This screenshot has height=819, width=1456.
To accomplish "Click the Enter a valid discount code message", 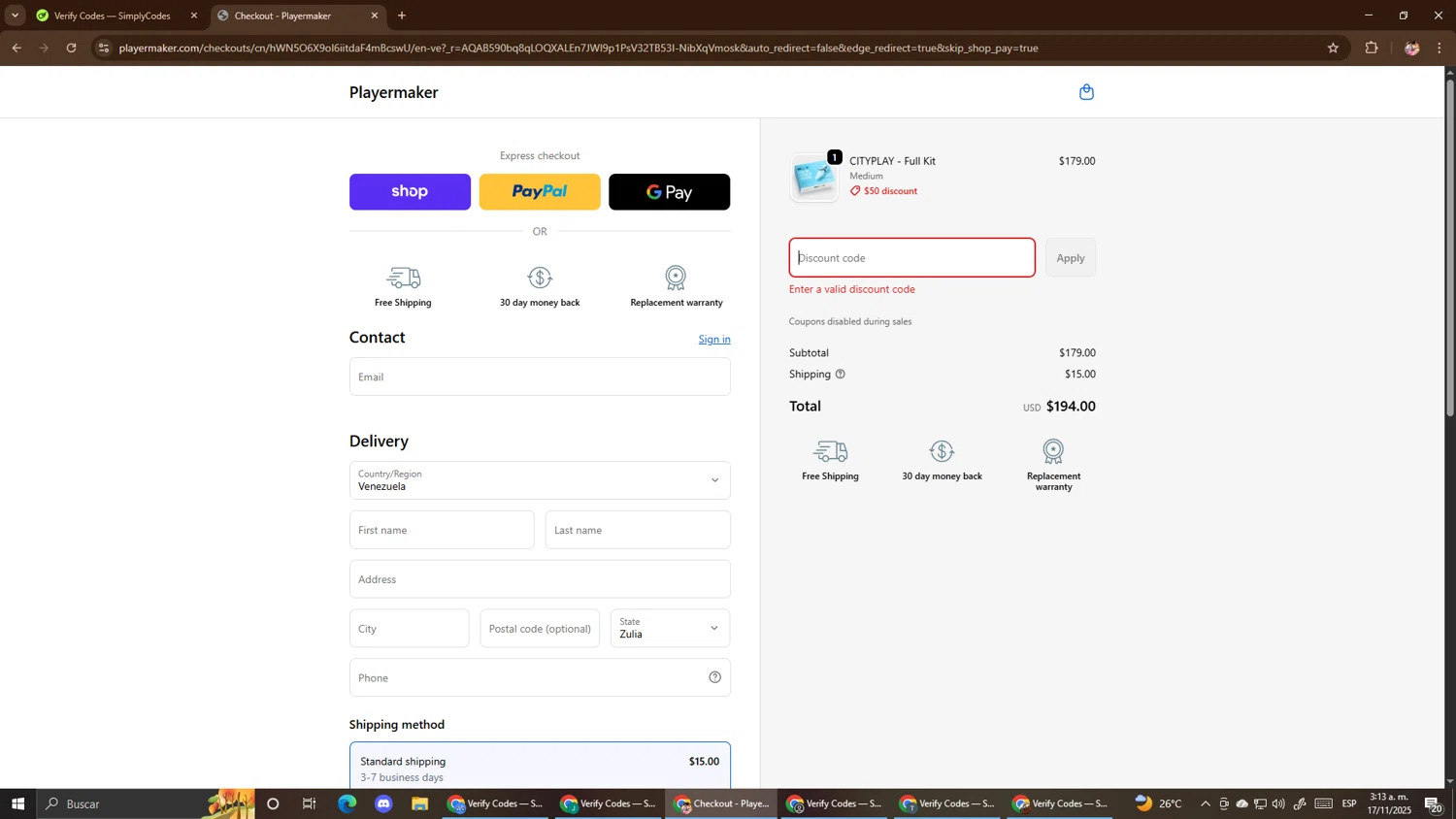I will click(x=852, y=289).
